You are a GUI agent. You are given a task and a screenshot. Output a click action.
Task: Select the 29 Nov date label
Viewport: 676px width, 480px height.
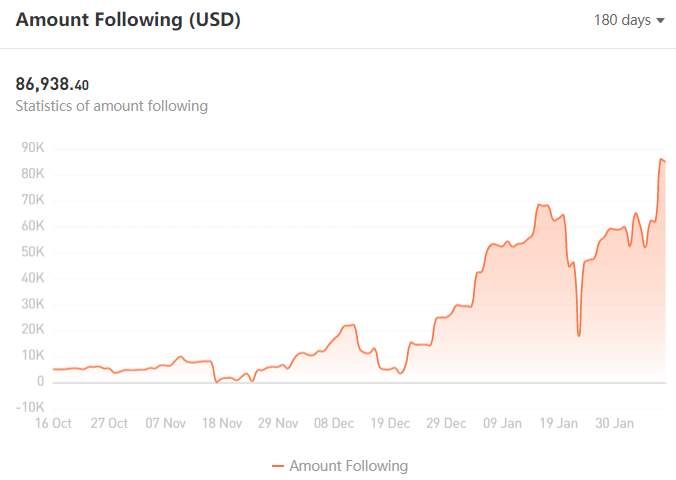pyautogui.click(x=278, y=423)
